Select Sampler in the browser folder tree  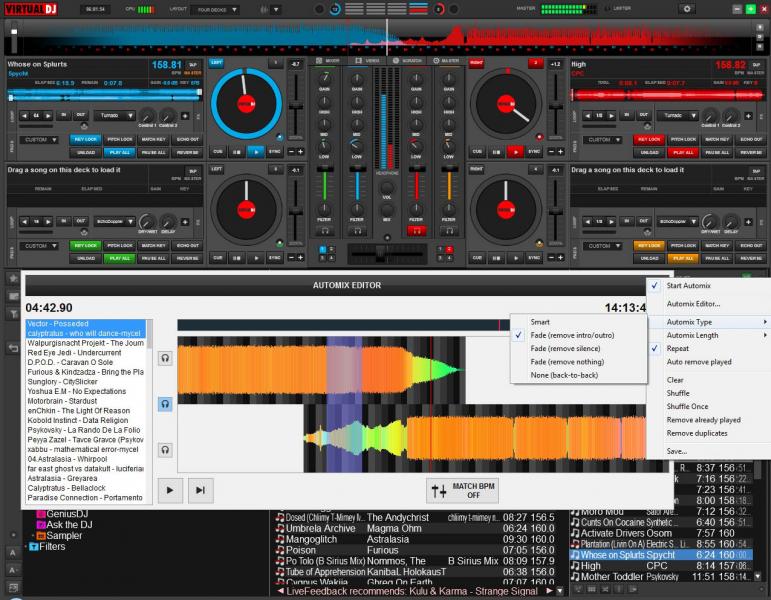[x=64, y=536]
